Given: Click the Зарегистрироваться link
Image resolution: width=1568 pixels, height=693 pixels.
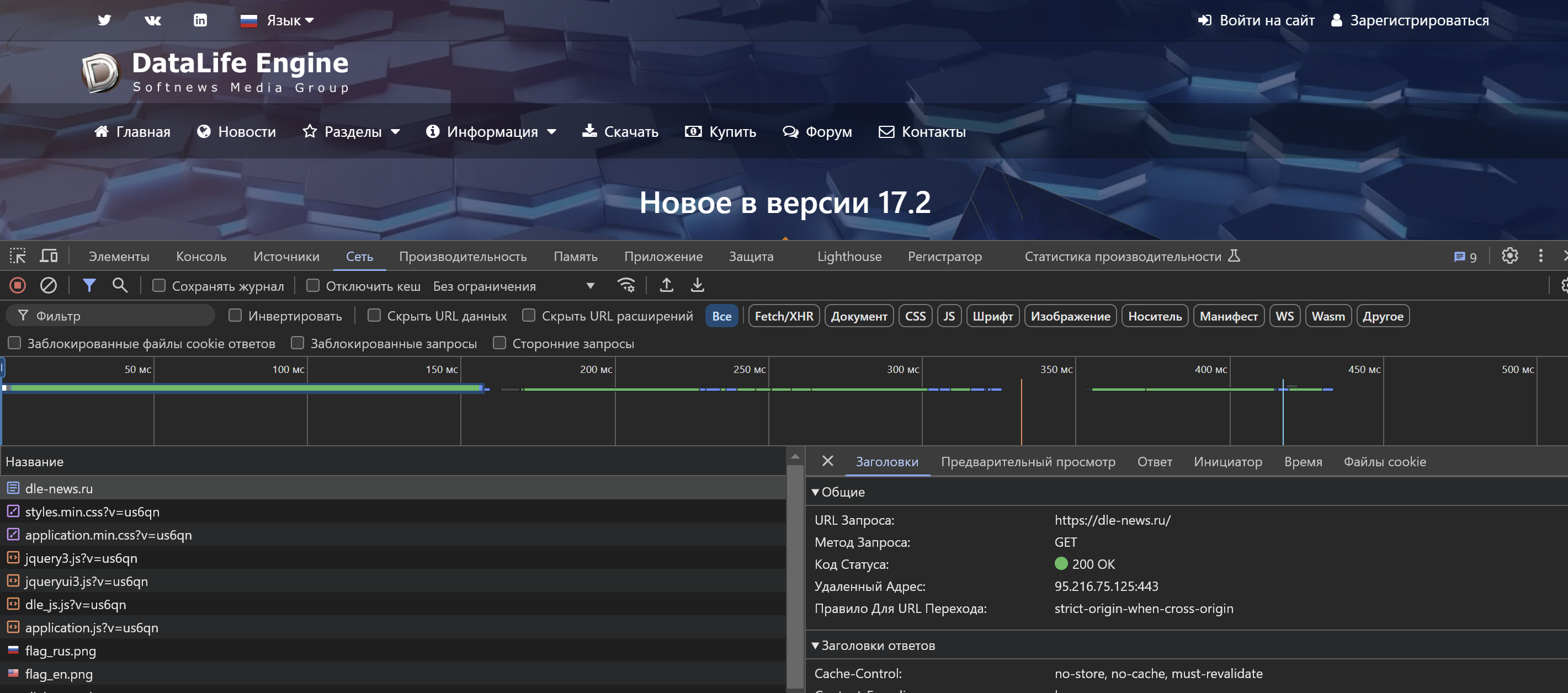Looking at the screenshot, I should click(x=1410, y=20).
